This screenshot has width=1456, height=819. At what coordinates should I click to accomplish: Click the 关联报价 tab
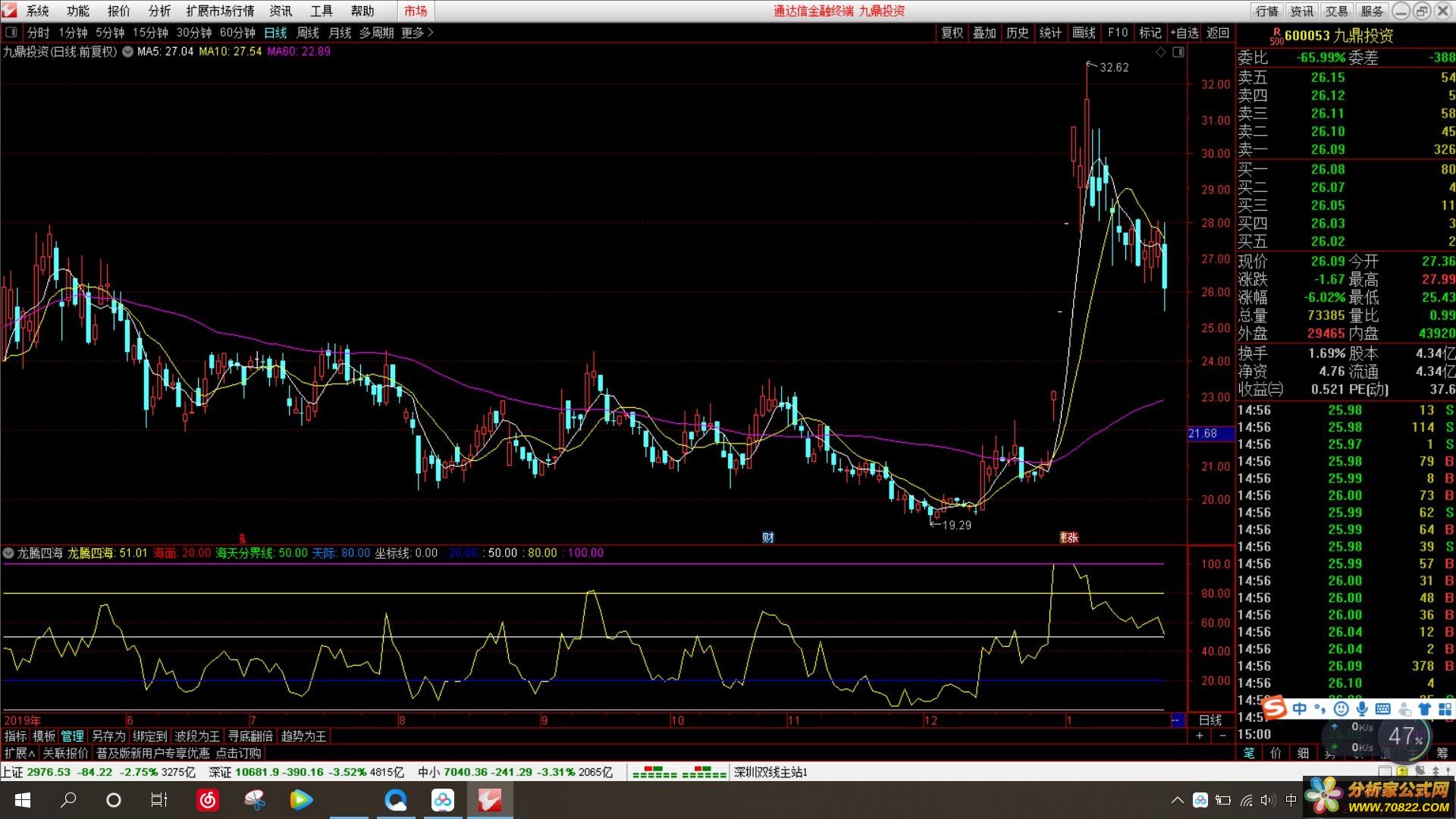click(65, 753)
